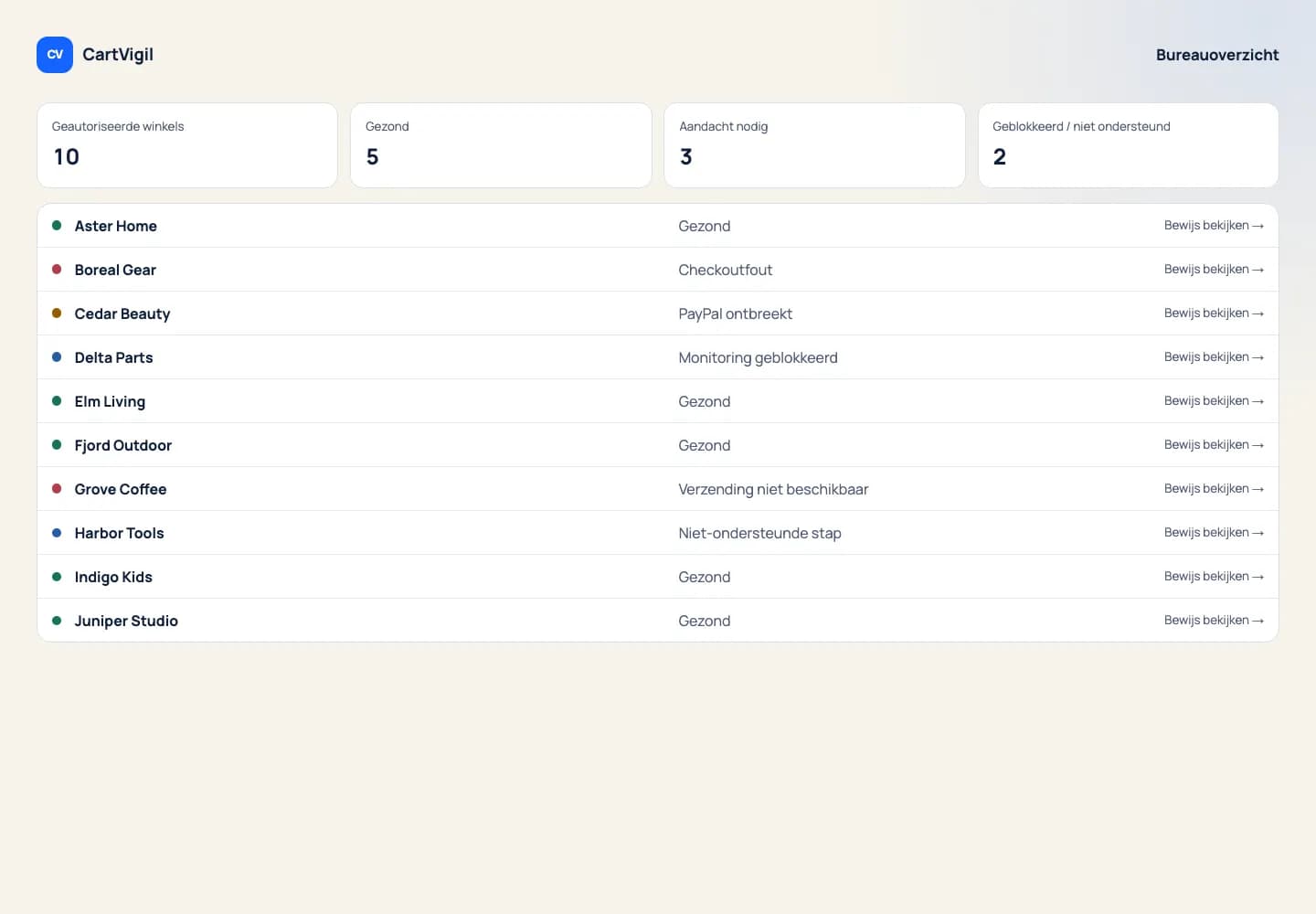Click the amber status dot for Cedar Beauty

[57, 314]
